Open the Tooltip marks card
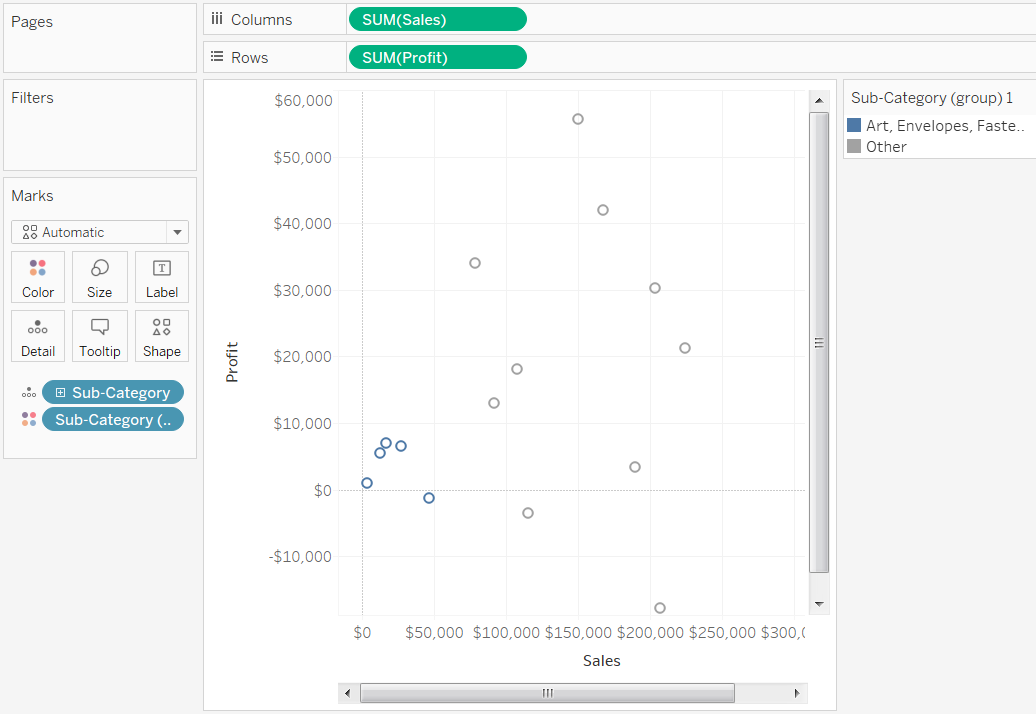The height and width of the screenshot is (714, 1036). point(100,336)
